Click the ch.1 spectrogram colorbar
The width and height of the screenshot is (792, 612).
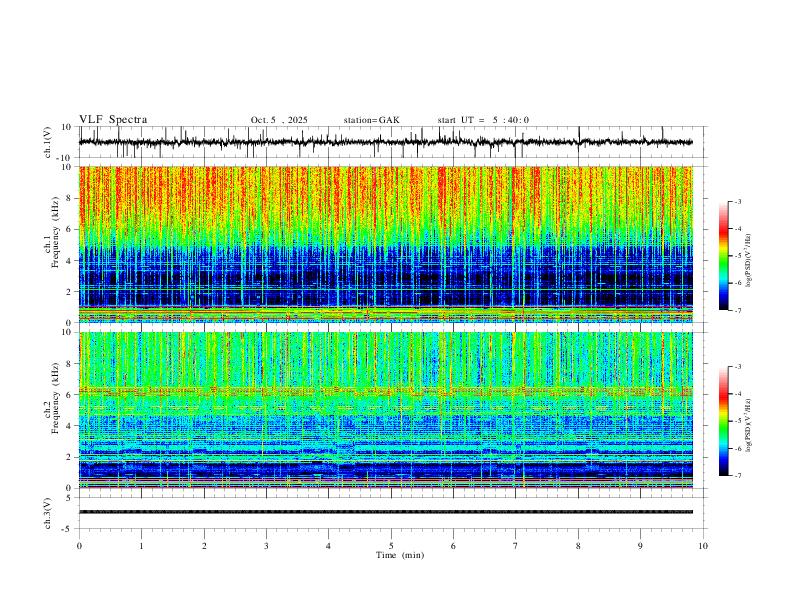pos(723,256)
